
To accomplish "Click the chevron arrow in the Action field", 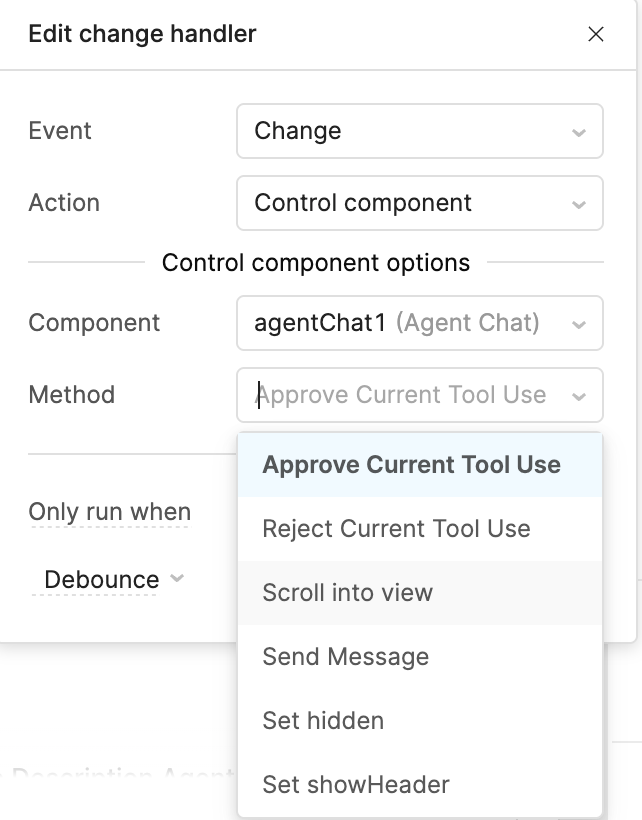I will click(x=578, y=204).
